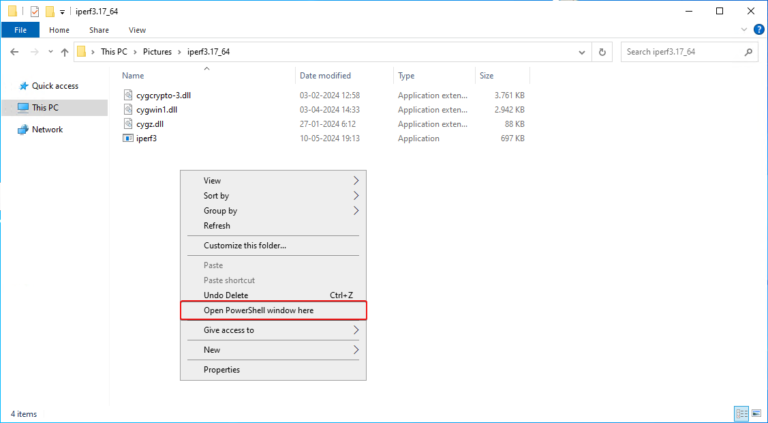Click the address bar folder icon
This screenshot has width=768, height=423.
pos(81,51)
